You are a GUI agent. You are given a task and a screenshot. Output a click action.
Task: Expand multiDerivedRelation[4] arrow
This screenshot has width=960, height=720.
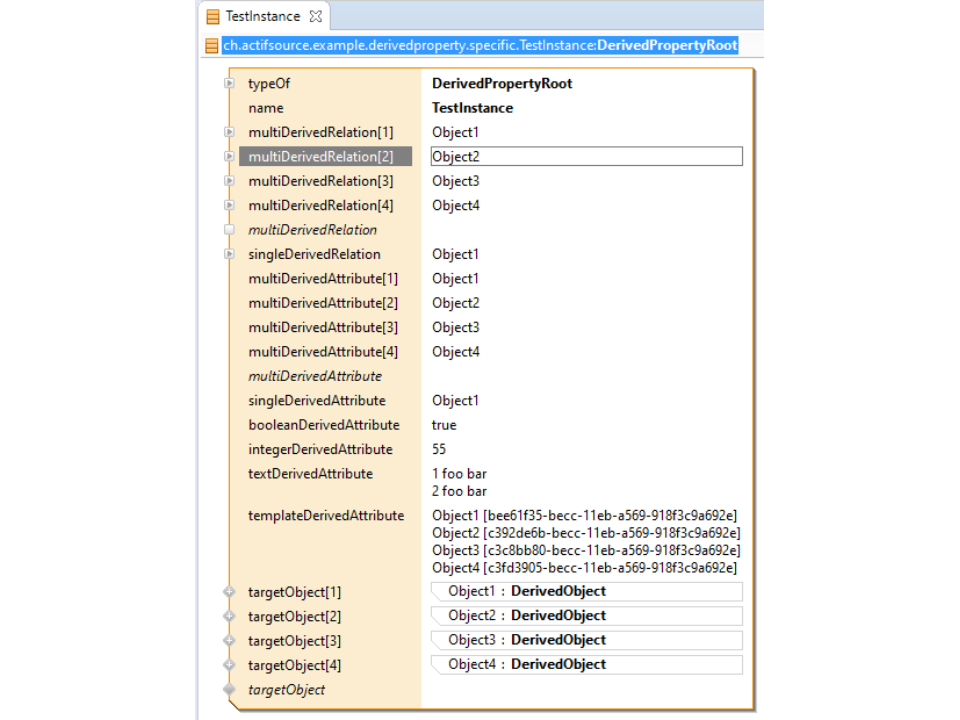229,205
